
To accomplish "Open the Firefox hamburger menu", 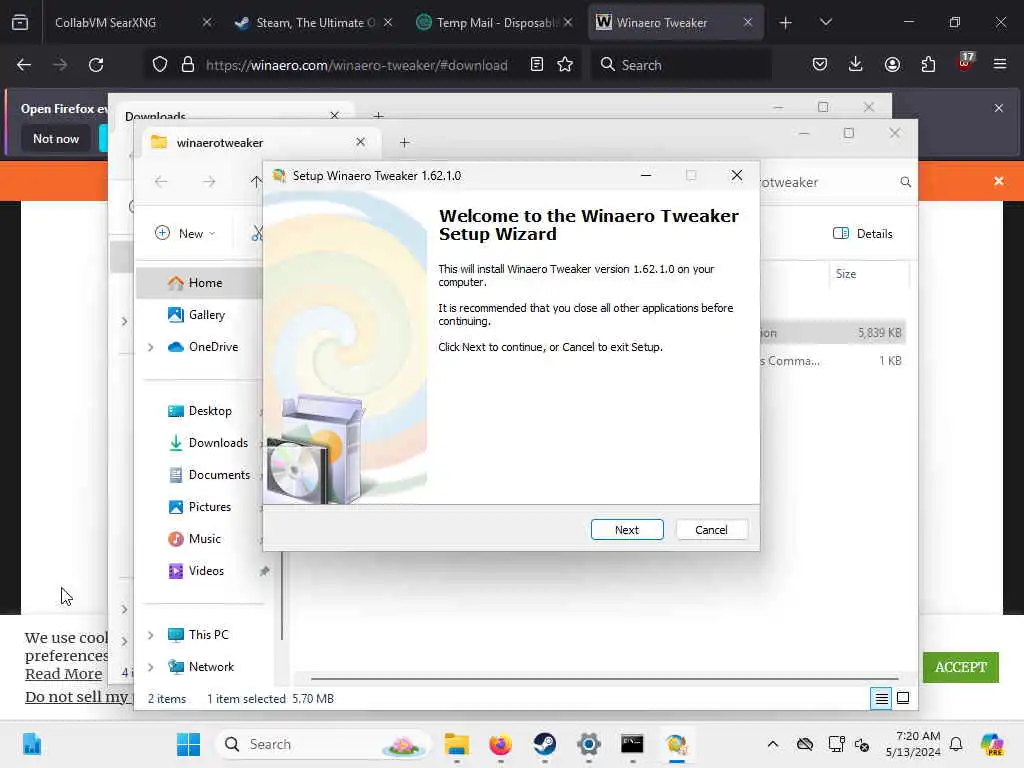I will coord(1000,64).
